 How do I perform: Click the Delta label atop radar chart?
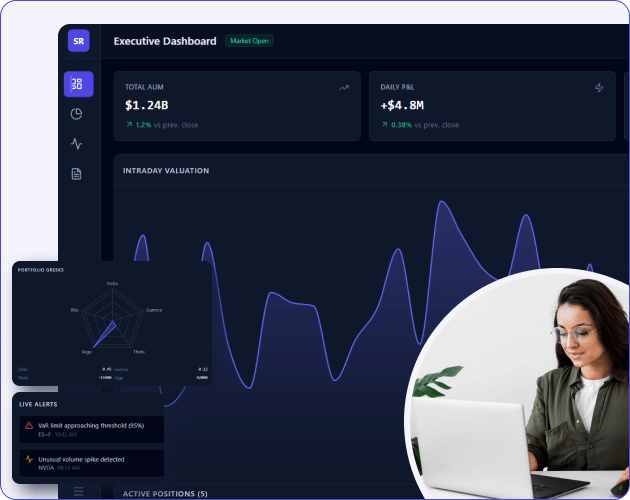112,283
